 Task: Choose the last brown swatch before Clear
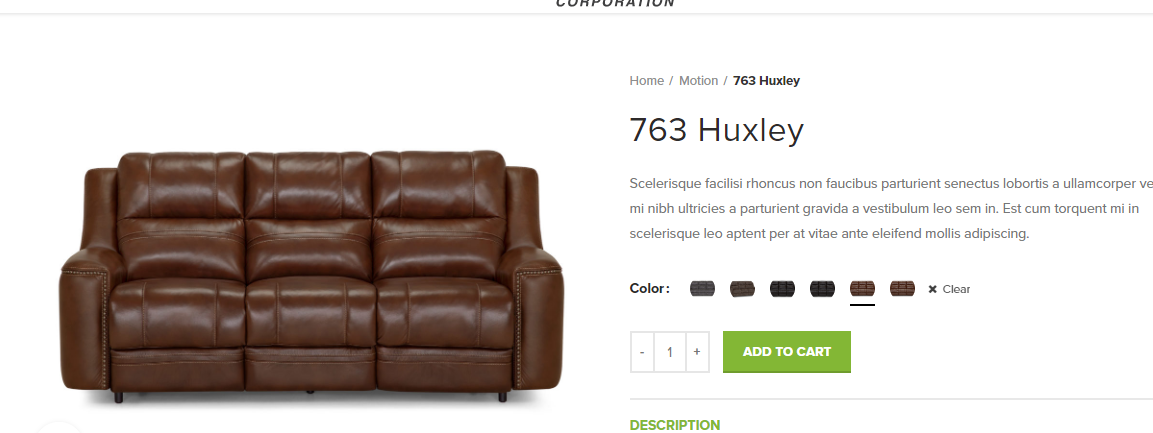[902, 289]
